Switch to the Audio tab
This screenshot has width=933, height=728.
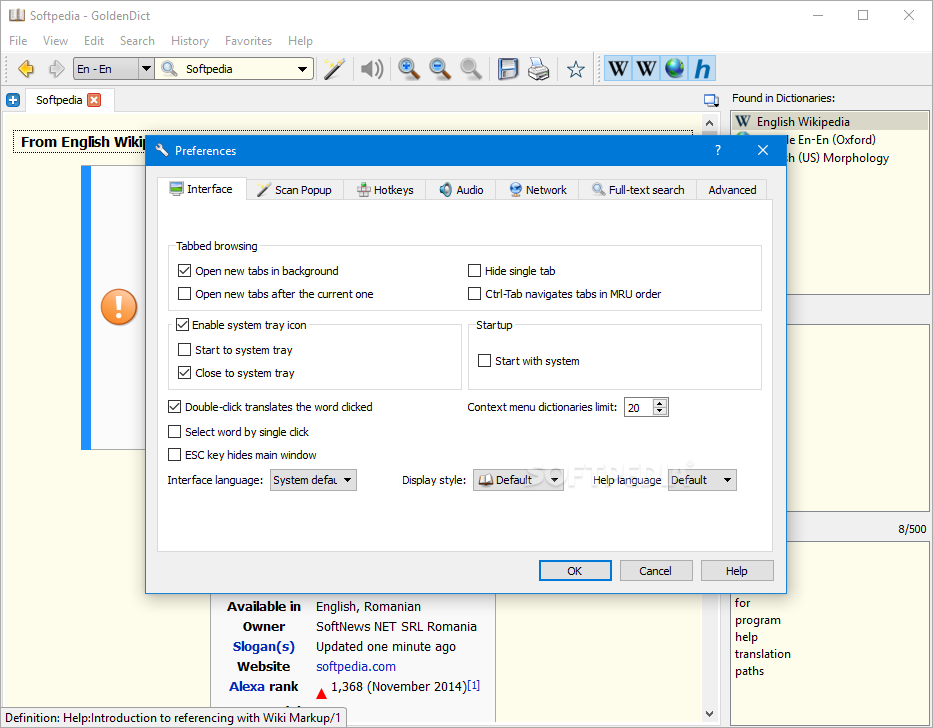click(461, 190)
